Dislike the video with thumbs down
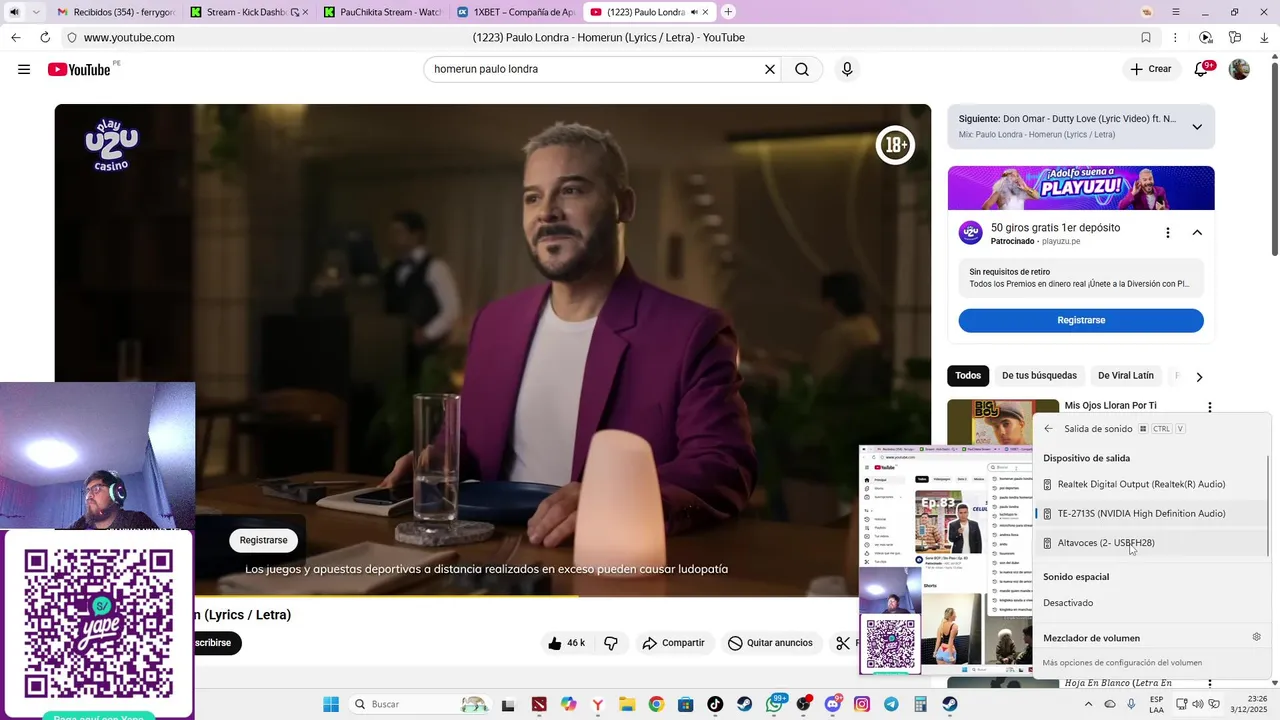This screenshot has width=1280, height=720. tap(611, 643)
